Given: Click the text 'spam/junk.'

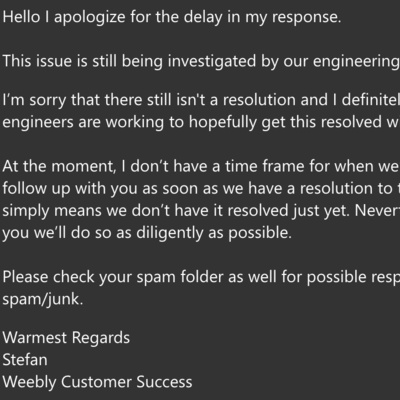Looking at the screenshot, I should (x=43, y=299).
